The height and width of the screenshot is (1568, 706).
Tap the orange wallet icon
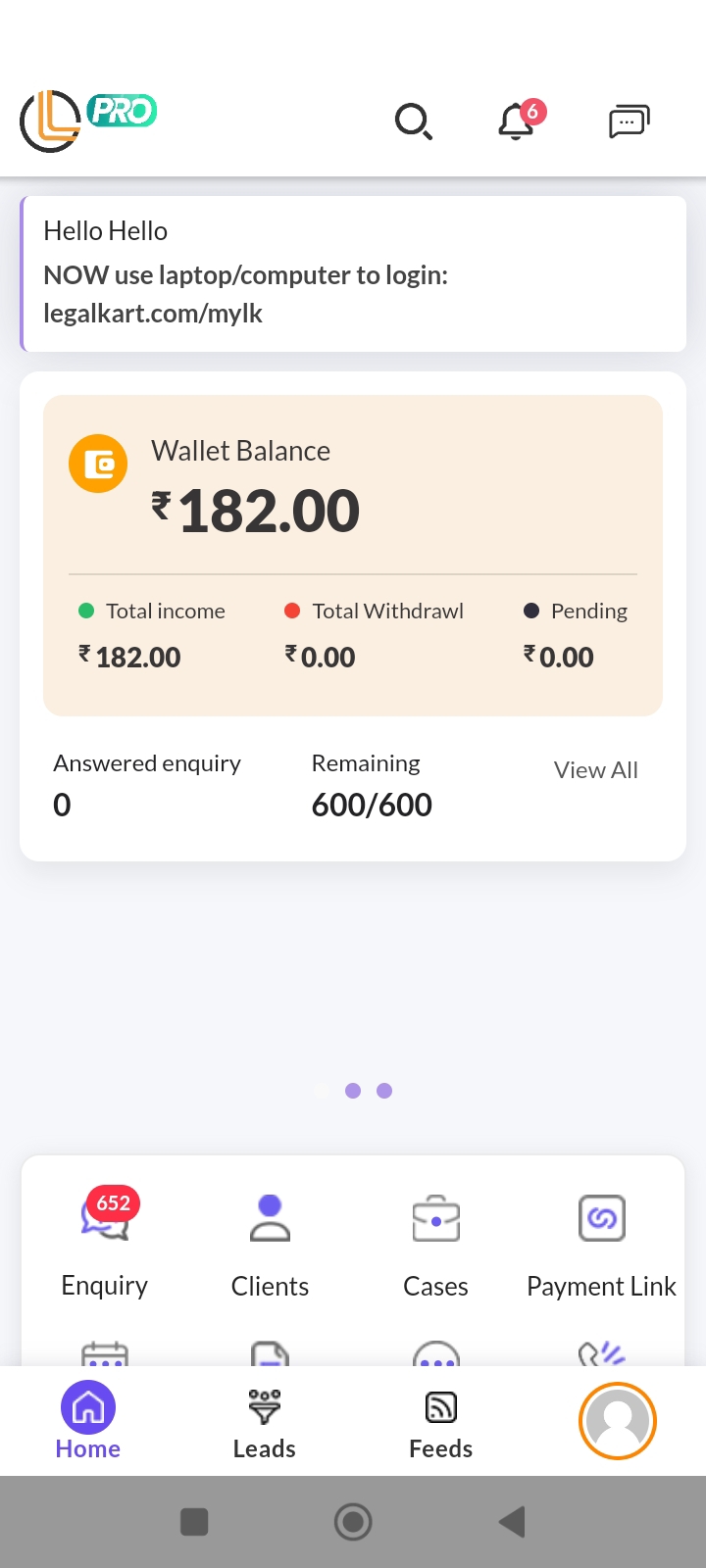(98, 464)
